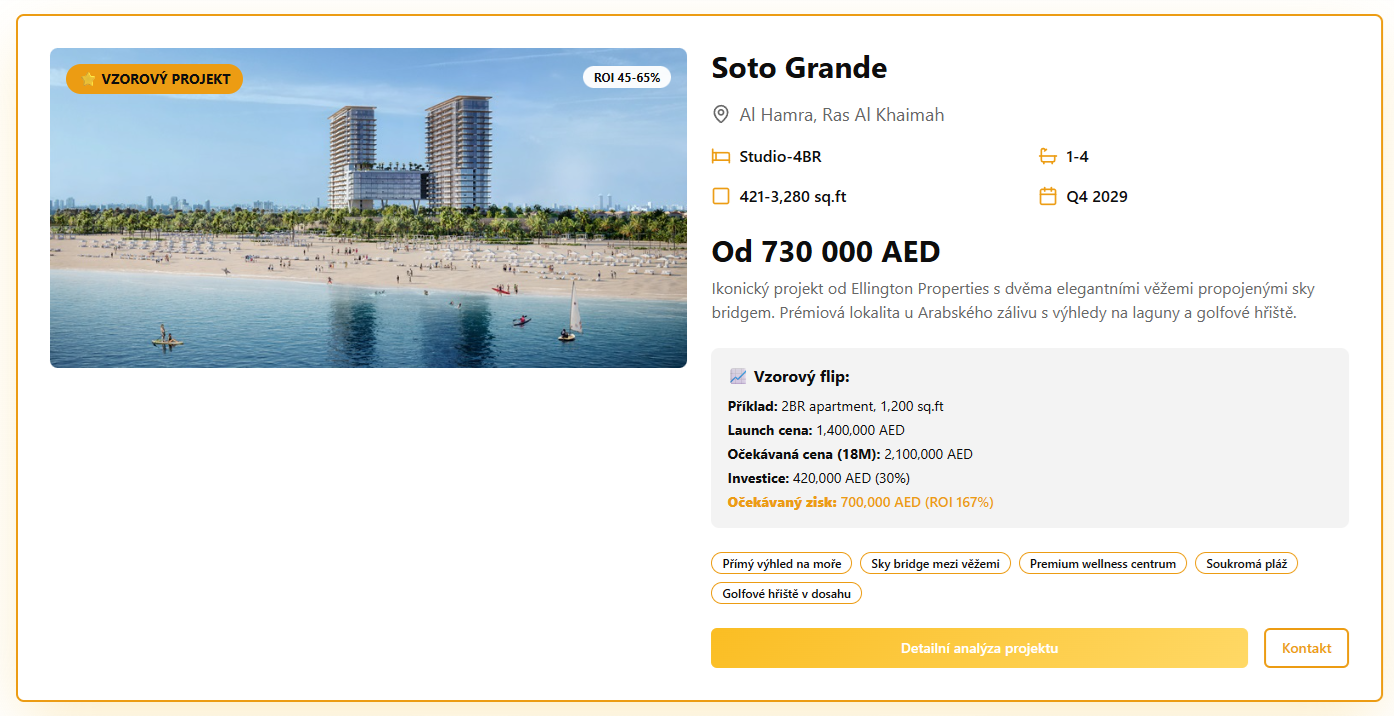This screenshot has height=716, width=1394.
Task: Click the ROI 45-65% badge on the image
Action: coord(627,78)
